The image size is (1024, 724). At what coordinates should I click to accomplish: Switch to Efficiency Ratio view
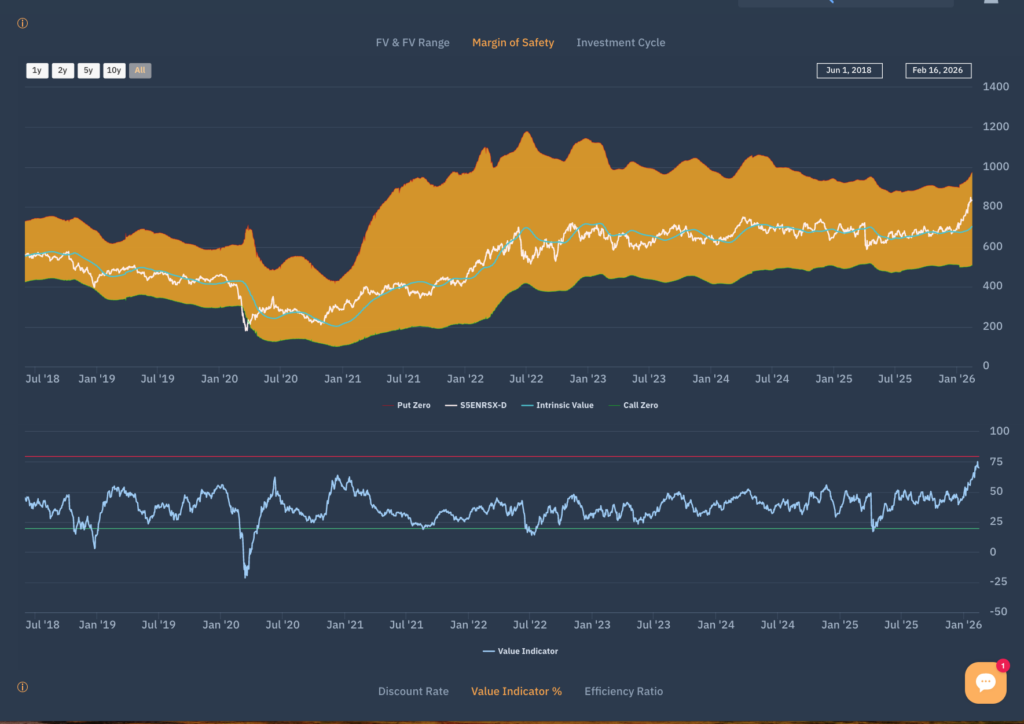(623, 691)
